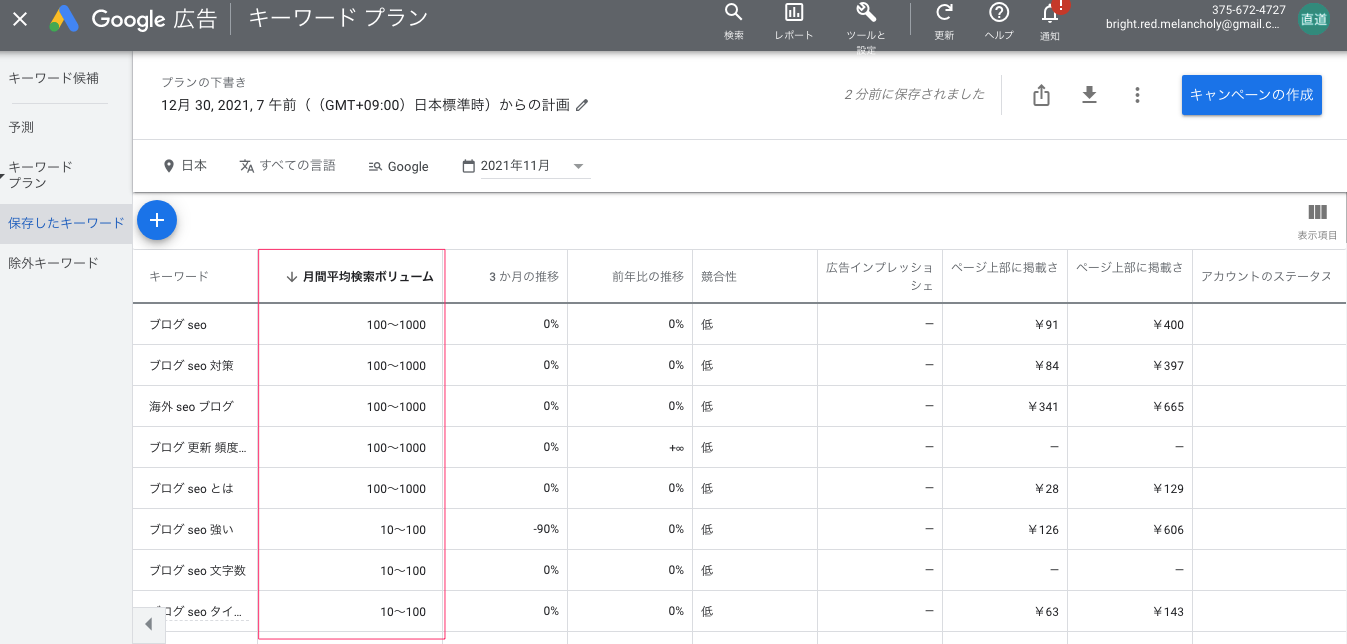Image resolution: width=1347 pixels, height=644 pixels.
Task: Click the ￥28 bid value
Action: coord(1047,489)
